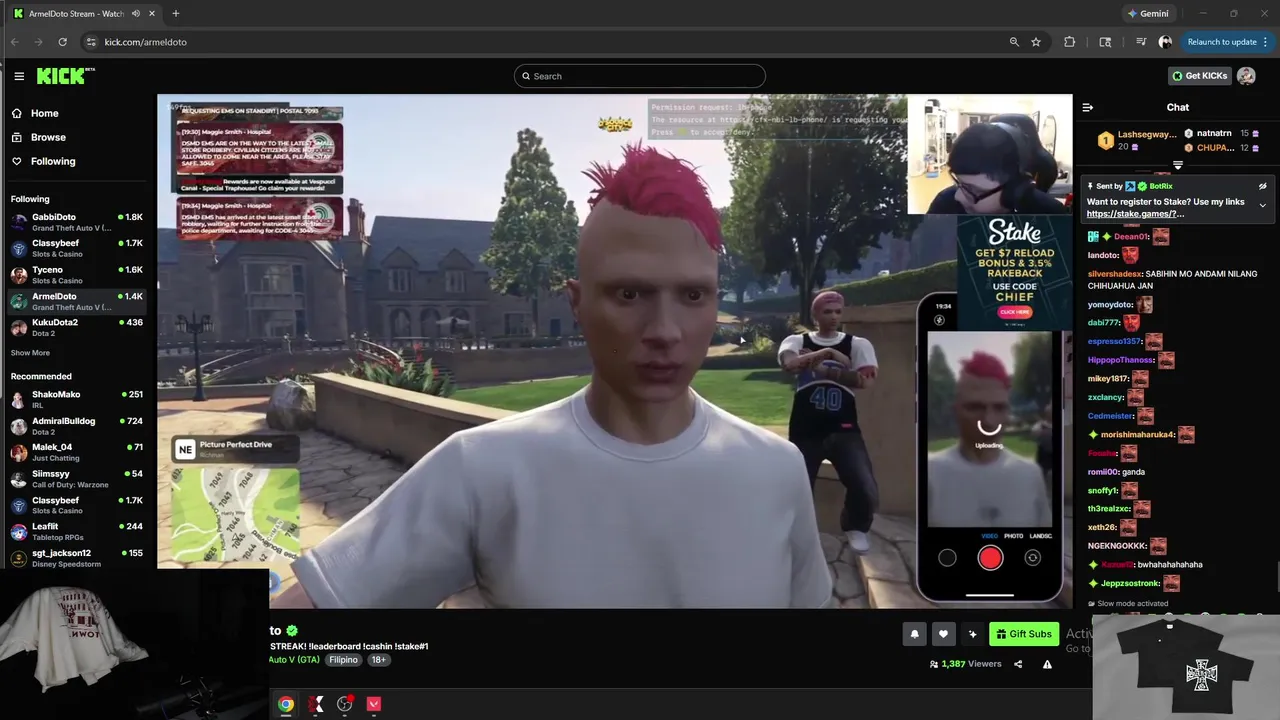
Task: Click the address bar URL kick.com/armeldoto
Action: tap(145, 42)
